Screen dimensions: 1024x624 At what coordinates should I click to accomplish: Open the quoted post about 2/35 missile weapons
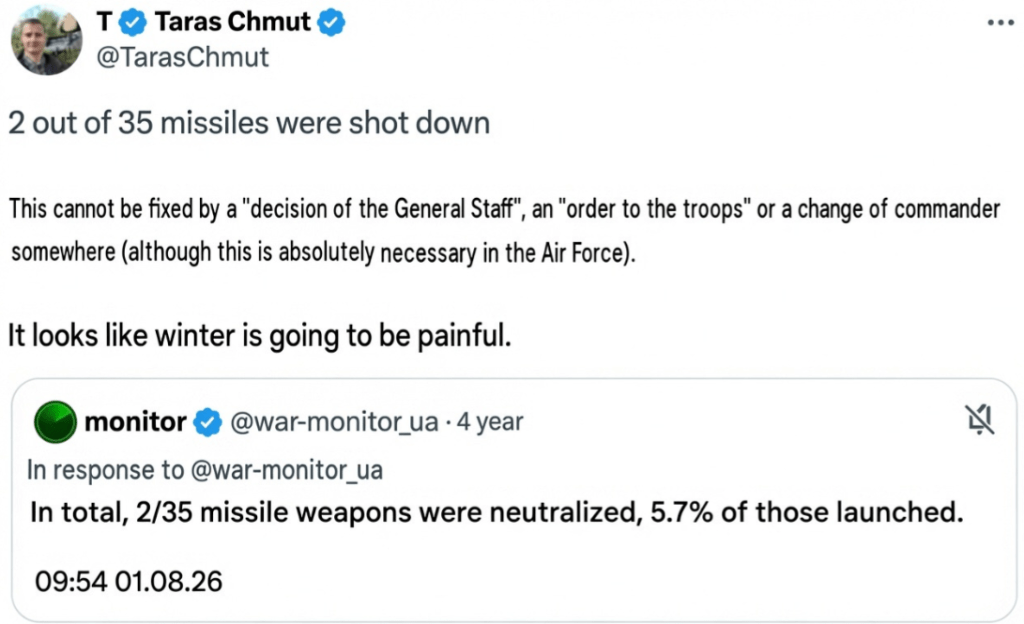(x=514, y=500)
